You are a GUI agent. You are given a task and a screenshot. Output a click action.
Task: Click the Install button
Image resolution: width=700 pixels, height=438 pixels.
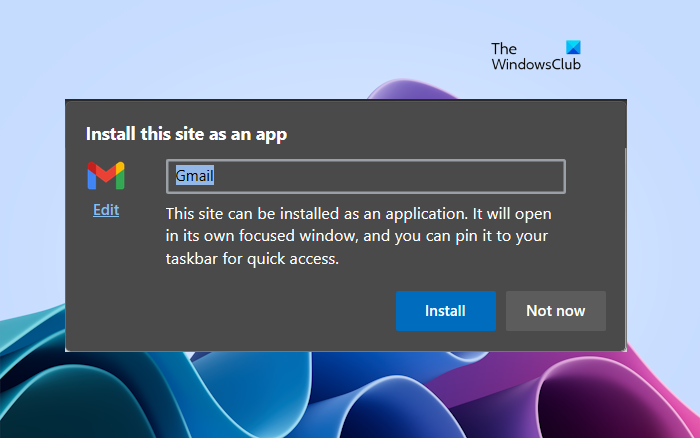[x=446, y=311]
